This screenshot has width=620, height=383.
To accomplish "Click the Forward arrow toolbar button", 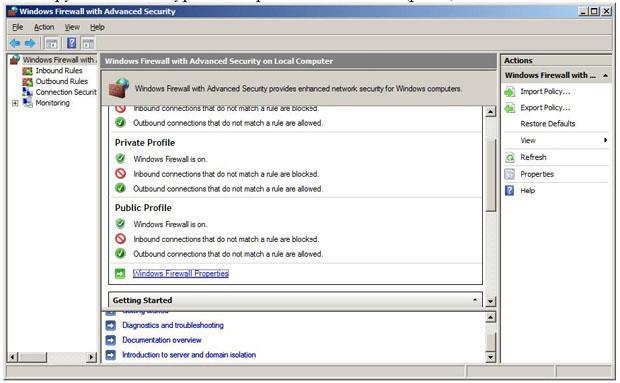I will point(30,43).
